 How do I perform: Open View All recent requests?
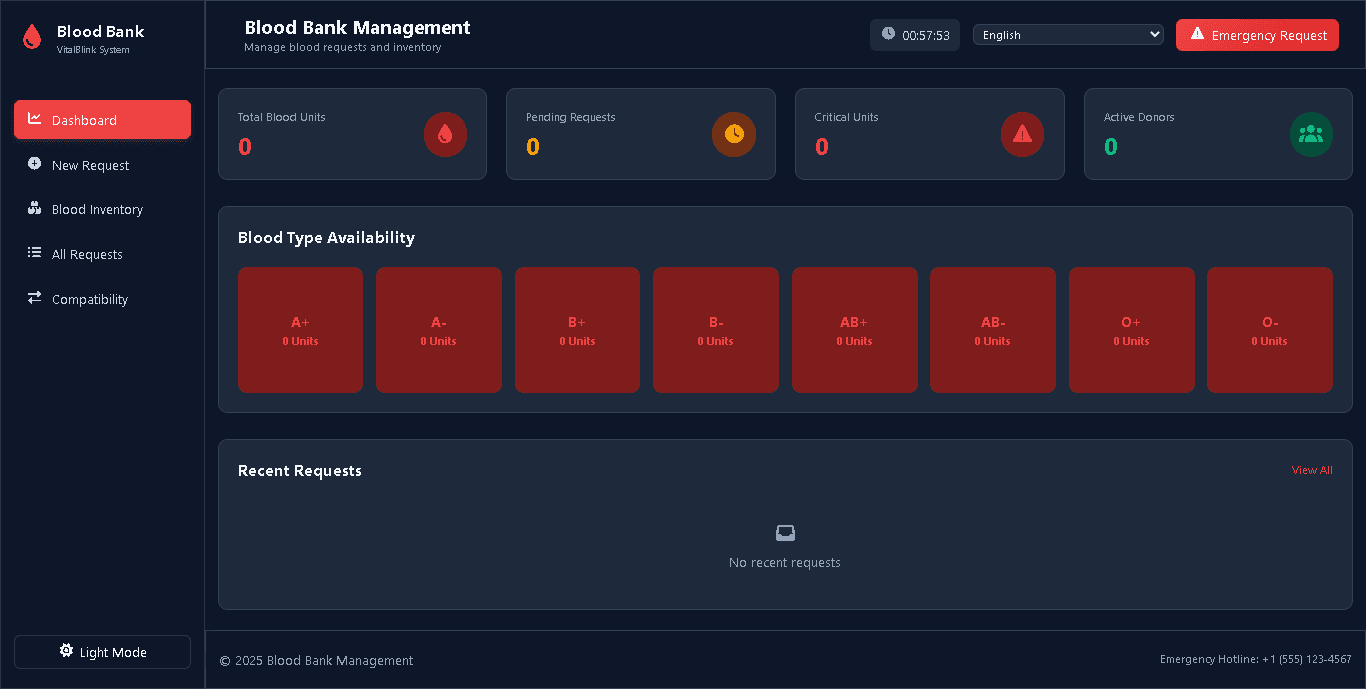pyautogui.click(x=1311, y=469)
